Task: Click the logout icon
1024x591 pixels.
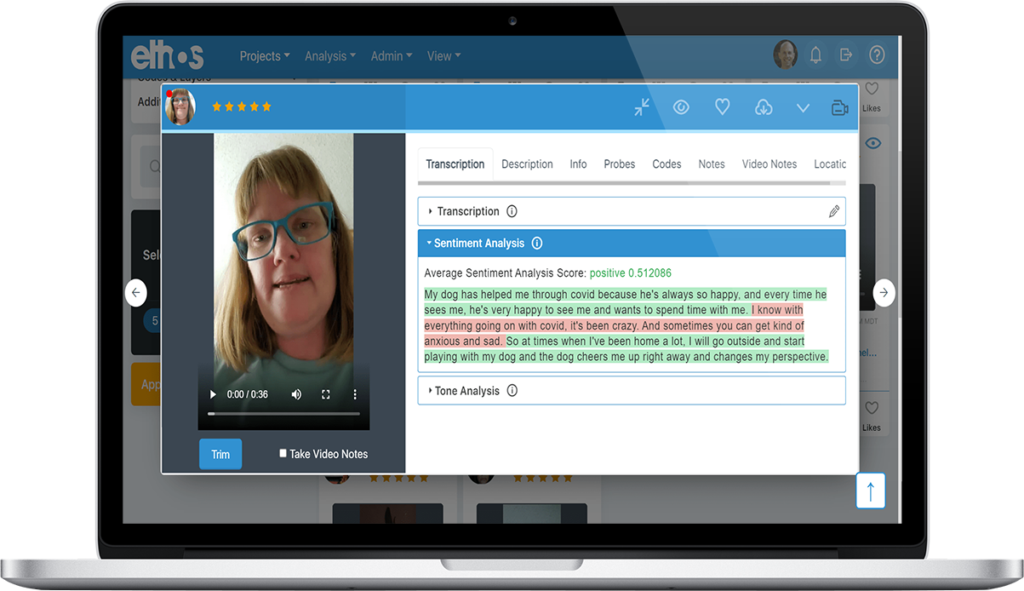Action: pyautogui.click(x=846, y=55)
